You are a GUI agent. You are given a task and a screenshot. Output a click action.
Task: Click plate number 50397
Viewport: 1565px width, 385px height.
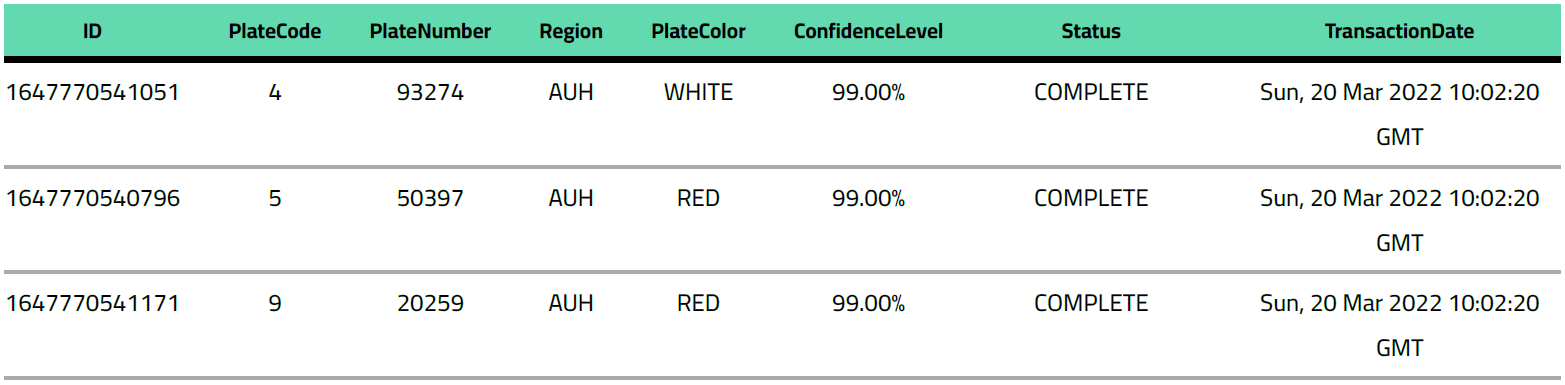tap(430, 199)
